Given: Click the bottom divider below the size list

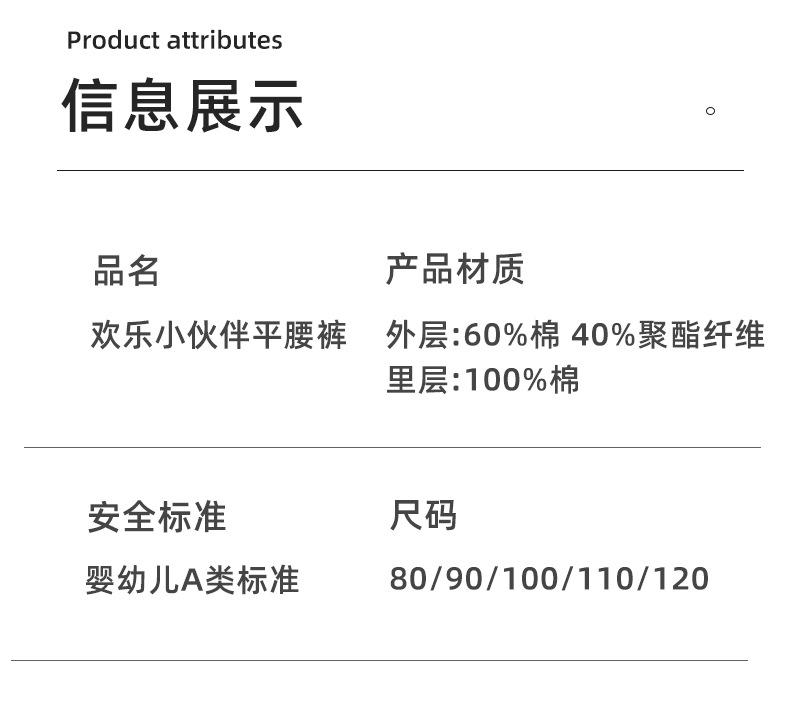Looking at the screenshot, I should coord(380,660).
